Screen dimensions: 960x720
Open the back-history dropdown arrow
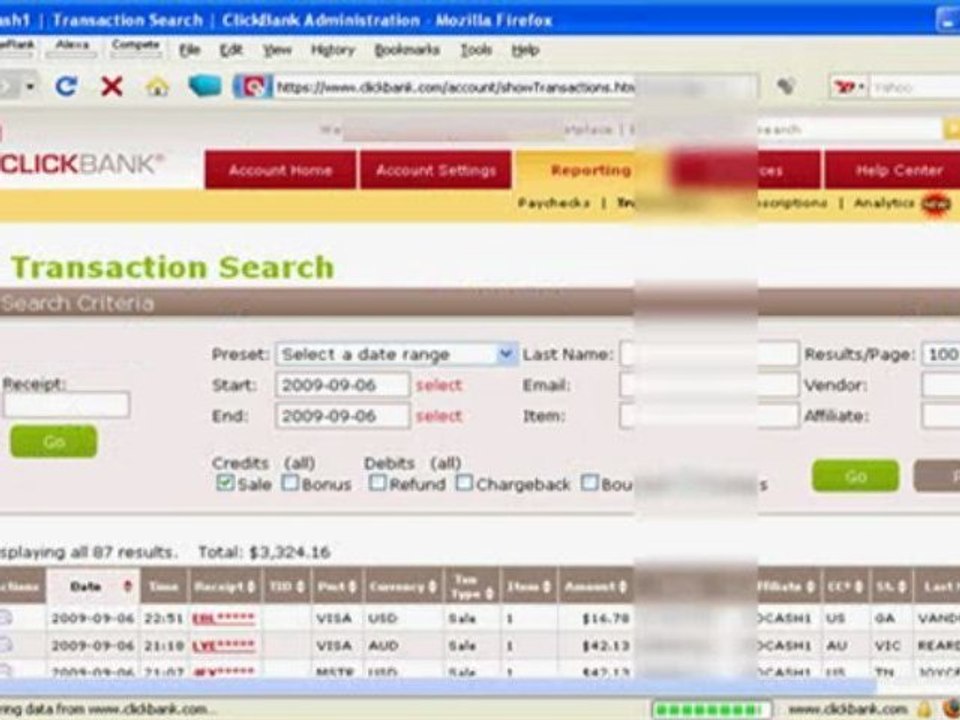[x=29, y=86]
